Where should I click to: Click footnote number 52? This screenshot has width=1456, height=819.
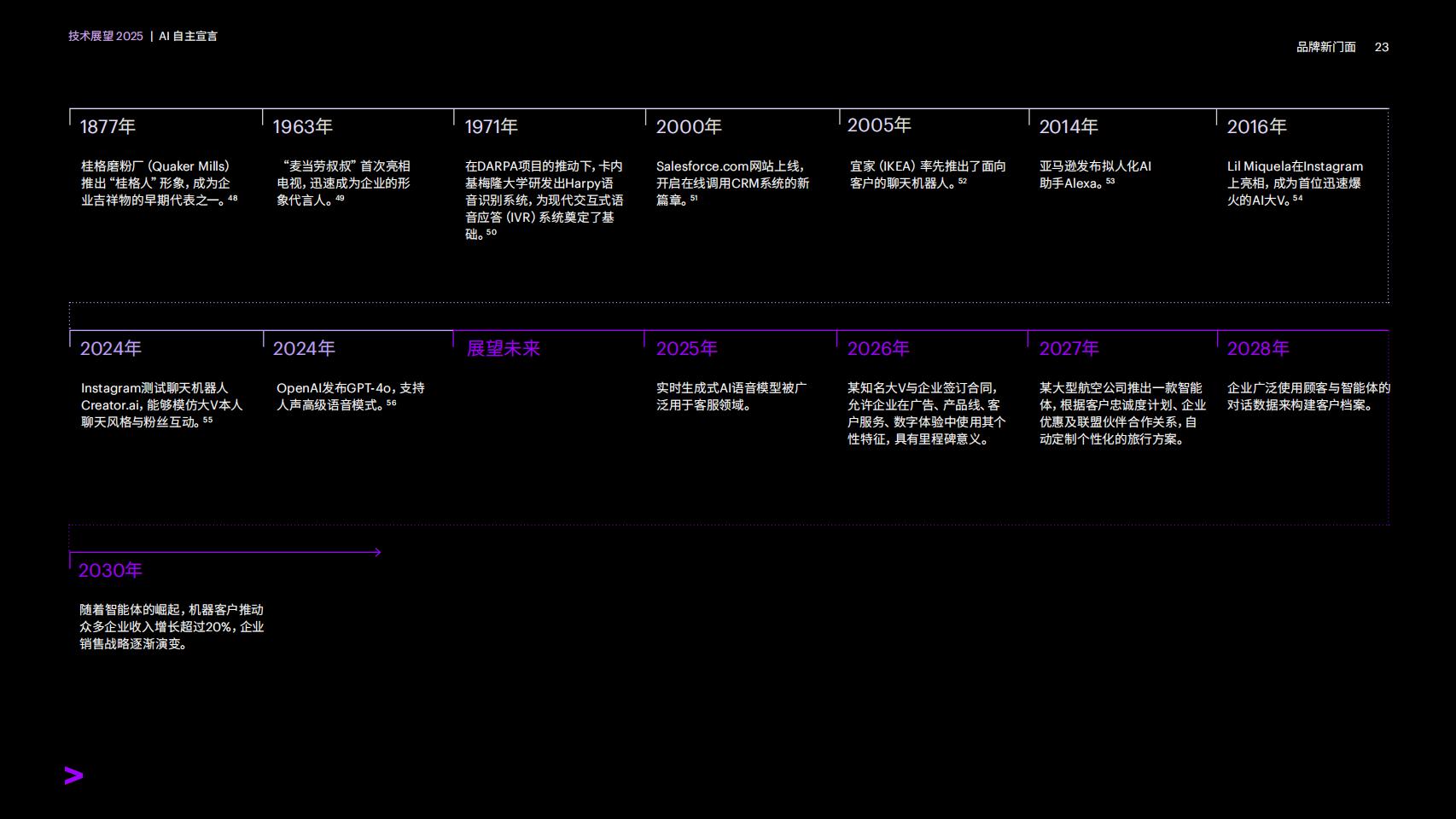click(963, 181)
